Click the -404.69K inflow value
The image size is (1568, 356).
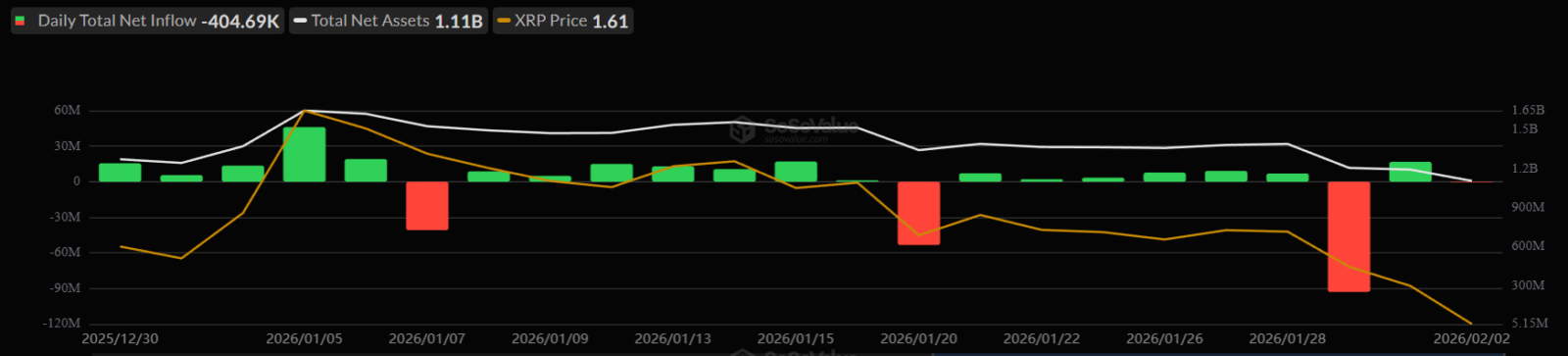[x=240, y=21]
